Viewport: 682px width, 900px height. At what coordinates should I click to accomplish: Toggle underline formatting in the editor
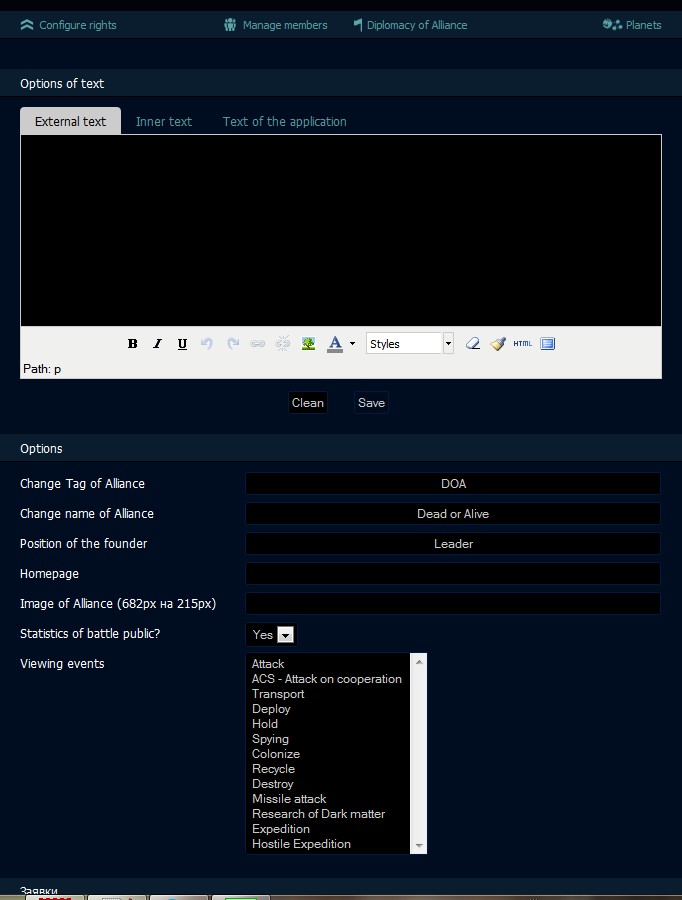pos(182,344)
